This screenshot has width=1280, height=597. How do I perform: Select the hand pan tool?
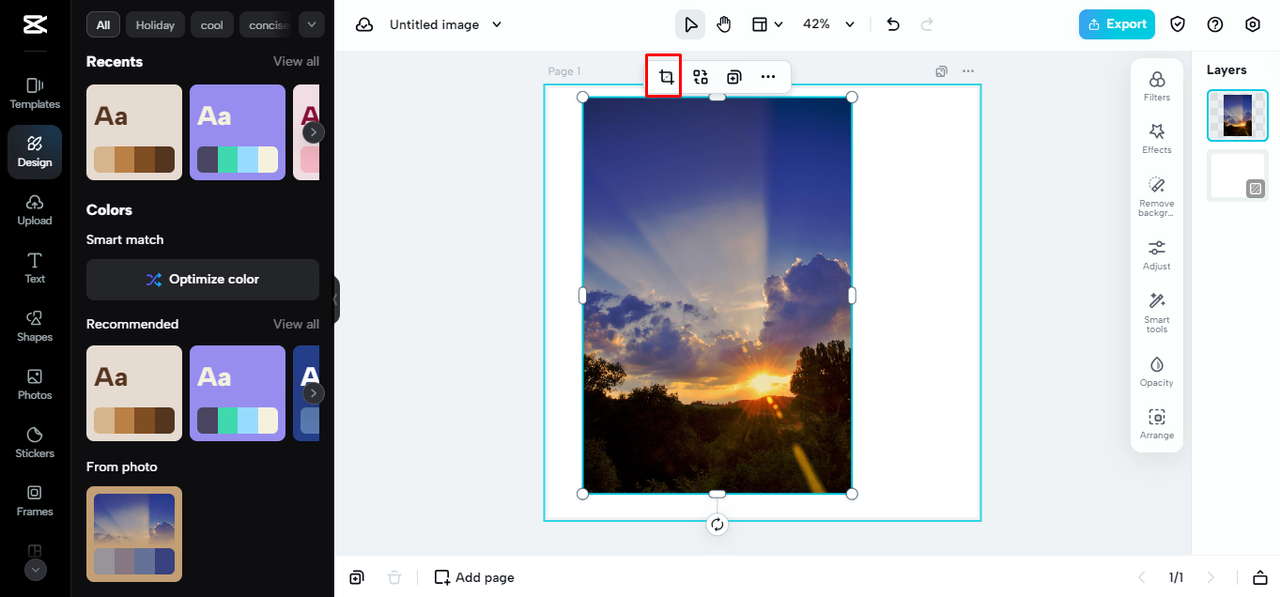tap(724, 25)
